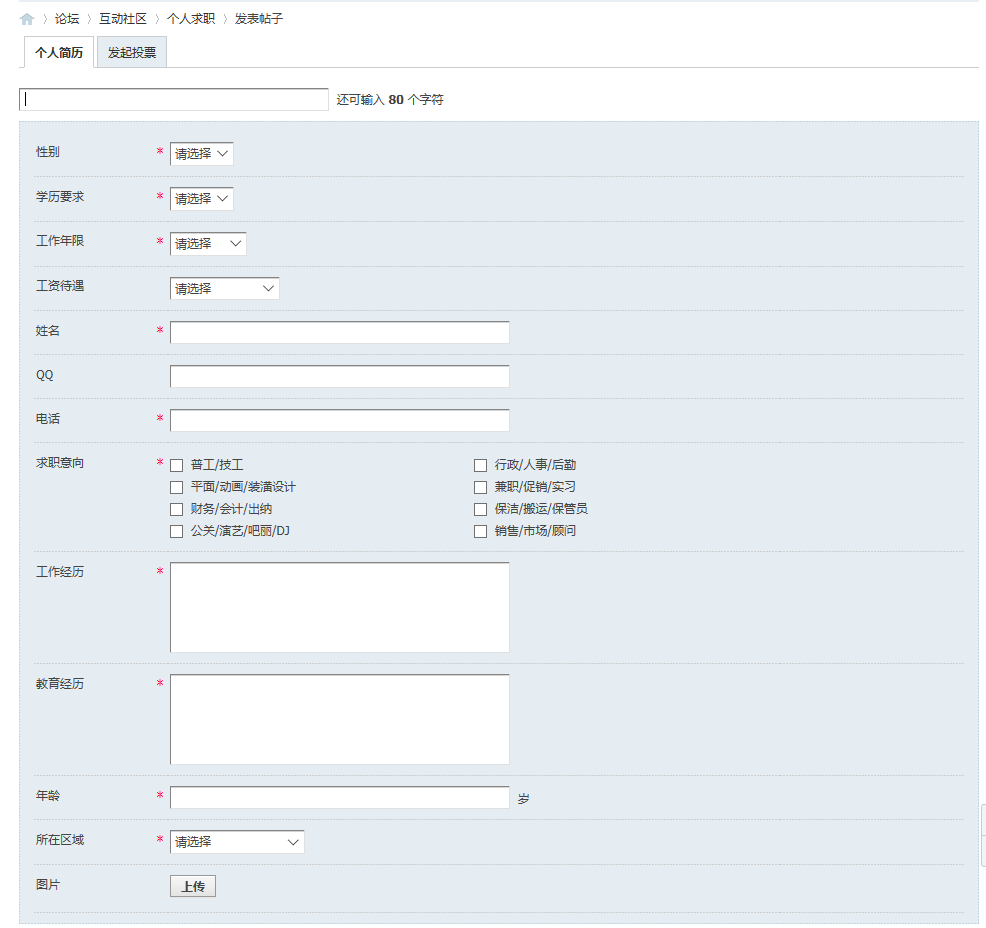The height and width of the screenshot is (928, 986).
Task: Check the 公关/演艺/吧丽/DJ checkbox
Action: (177, 531)
